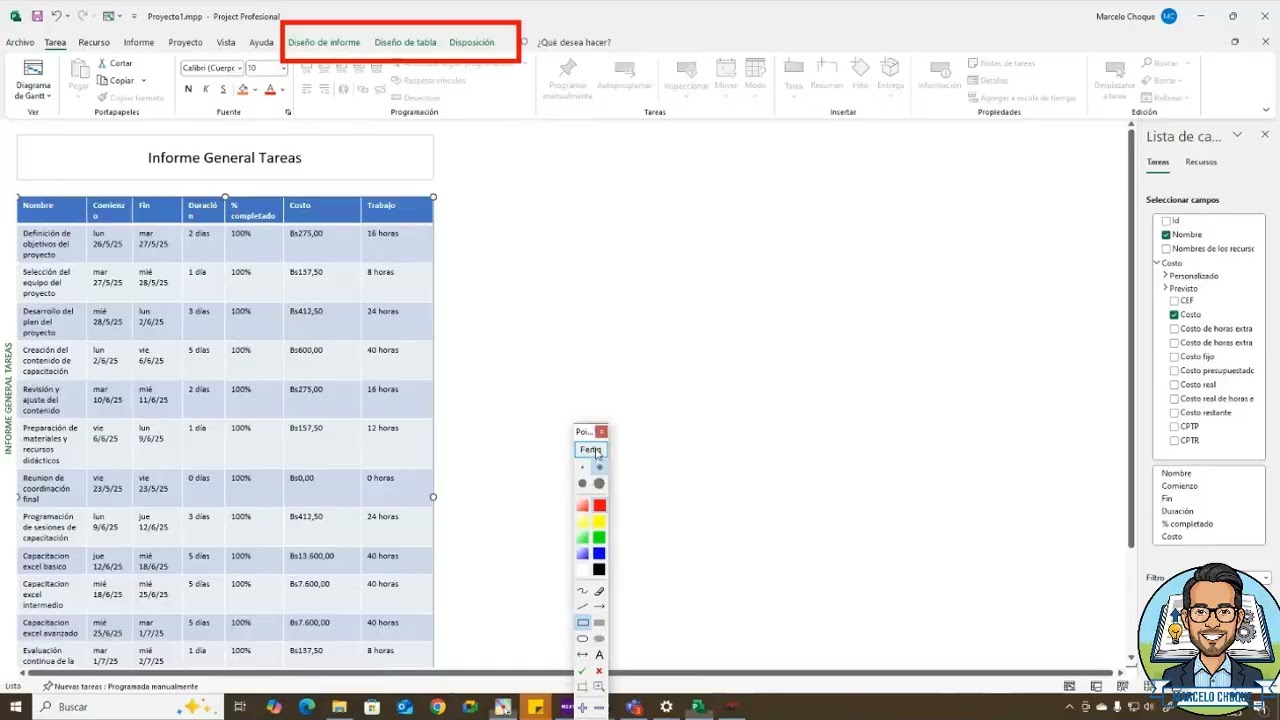1280x720 pixels.
Task: Click the Ferrio button in annotation palette
Action: point(591,450)
